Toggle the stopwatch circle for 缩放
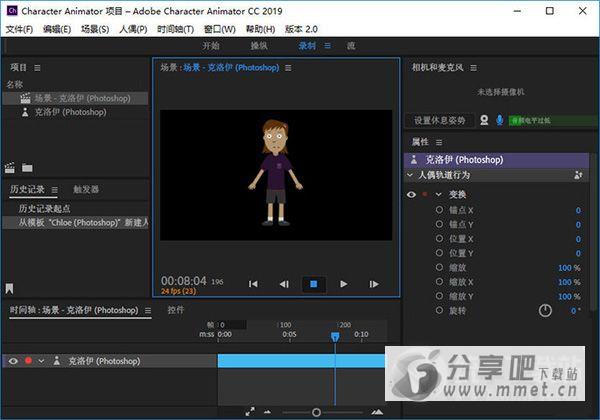The height and width of the screenshot is (420, 600). [x=439, y=267]
